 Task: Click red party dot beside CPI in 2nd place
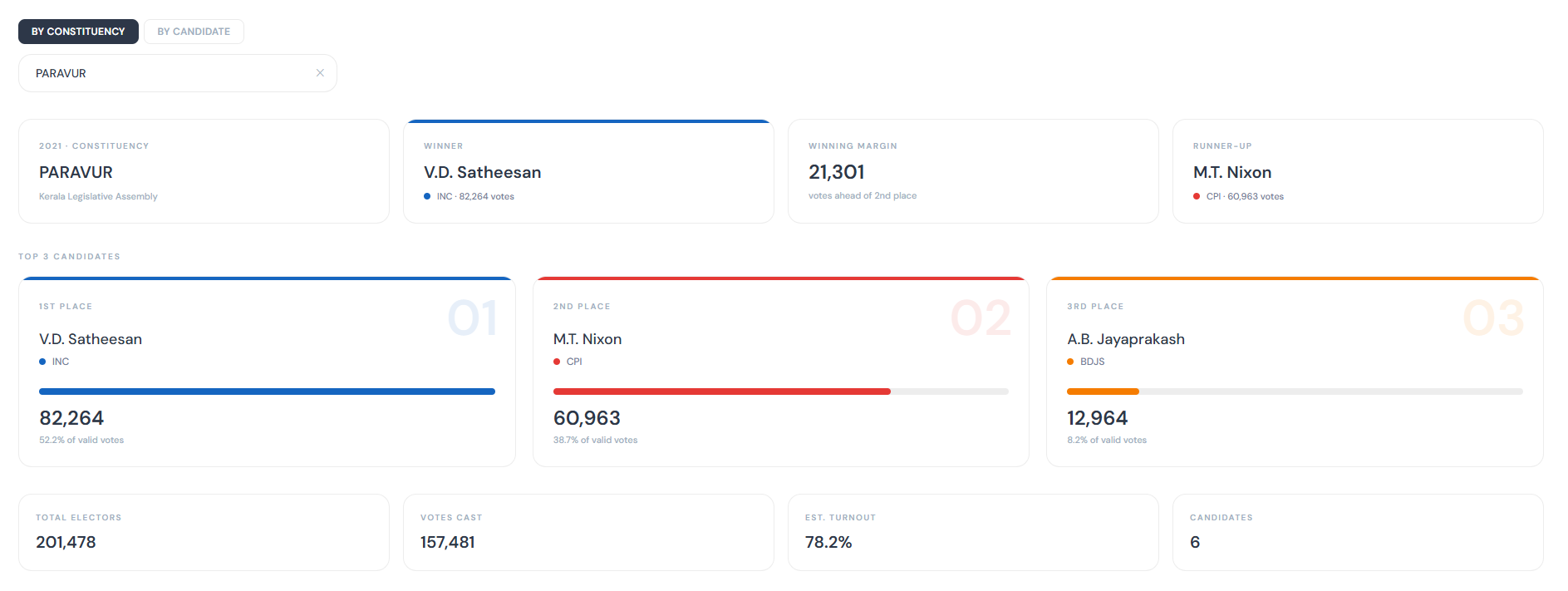pos(557,362)
